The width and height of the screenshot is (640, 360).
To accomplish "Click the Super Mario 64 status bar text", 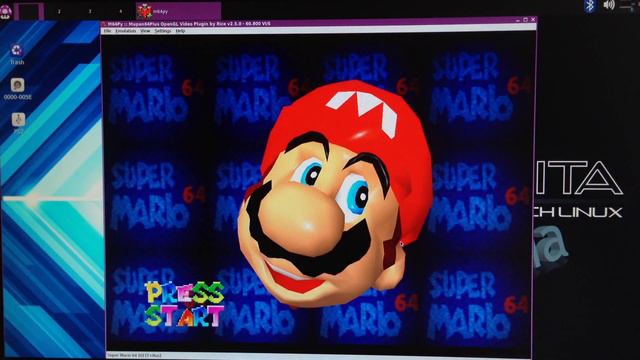I will click(134, 356).
